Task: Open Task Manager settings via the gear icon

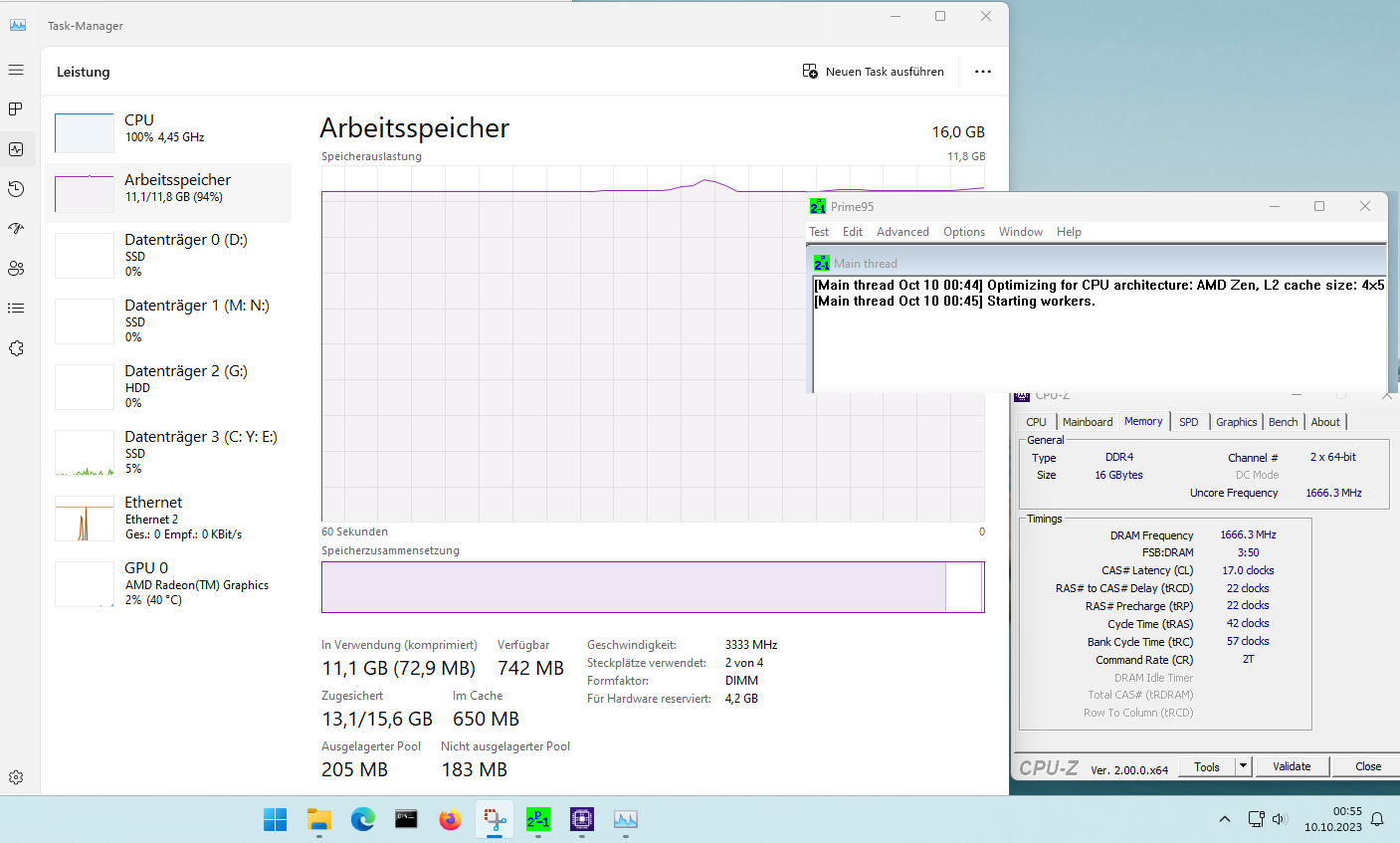Action: pyautogui.click(x=16, y=776)
